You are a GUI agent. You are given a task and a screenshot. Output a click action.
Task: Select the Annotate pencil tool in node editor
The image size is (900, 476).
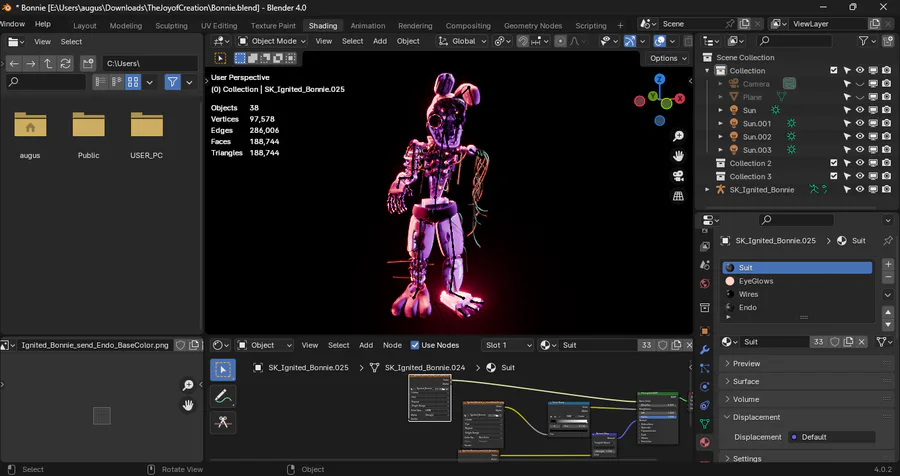click(223, 396)
